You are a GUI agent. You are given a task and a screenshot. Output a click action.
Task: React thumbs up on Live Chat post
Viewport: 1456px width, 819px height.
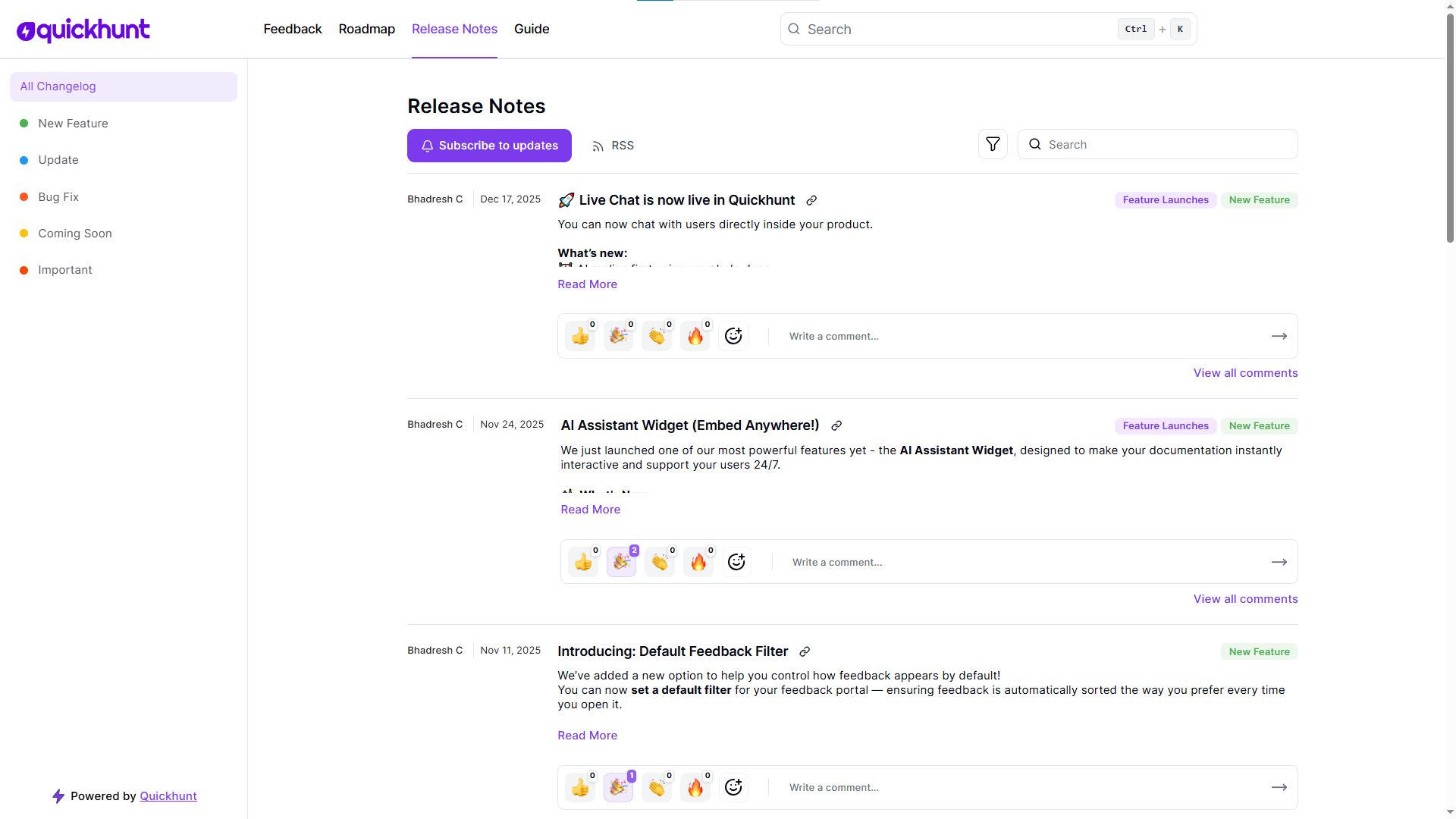tap(580, 336)
